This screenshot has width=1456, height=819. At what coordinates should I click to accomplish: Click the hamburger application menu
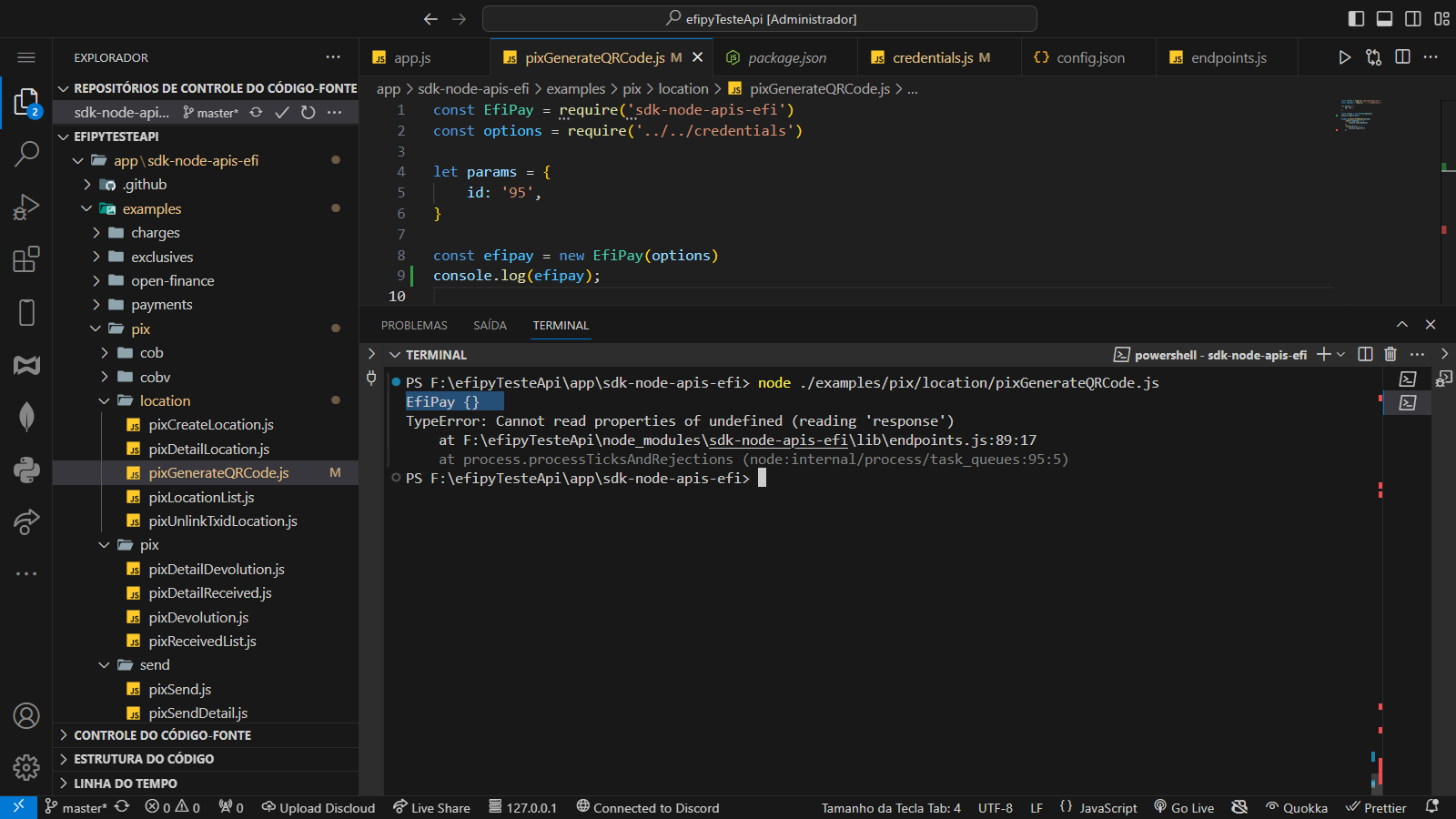click(26, 57)
